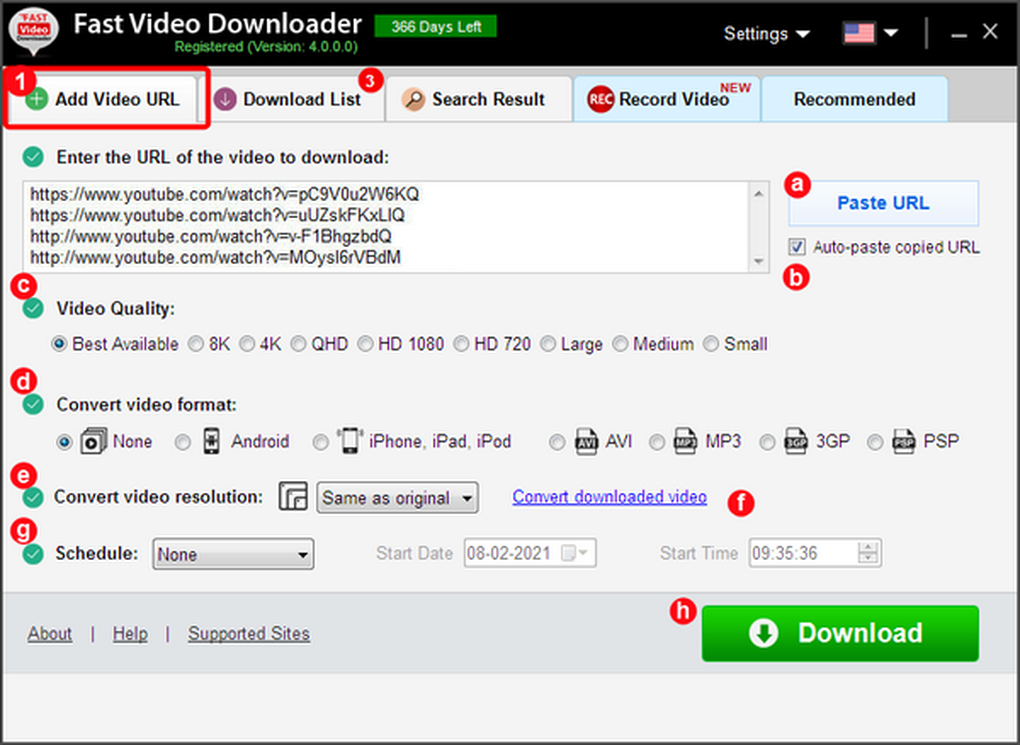Image resolution: width=1020 pixels, height=745 pixels.
Task: Select QHD video quality
Action: pyautogui.click(x=298, y=344)
